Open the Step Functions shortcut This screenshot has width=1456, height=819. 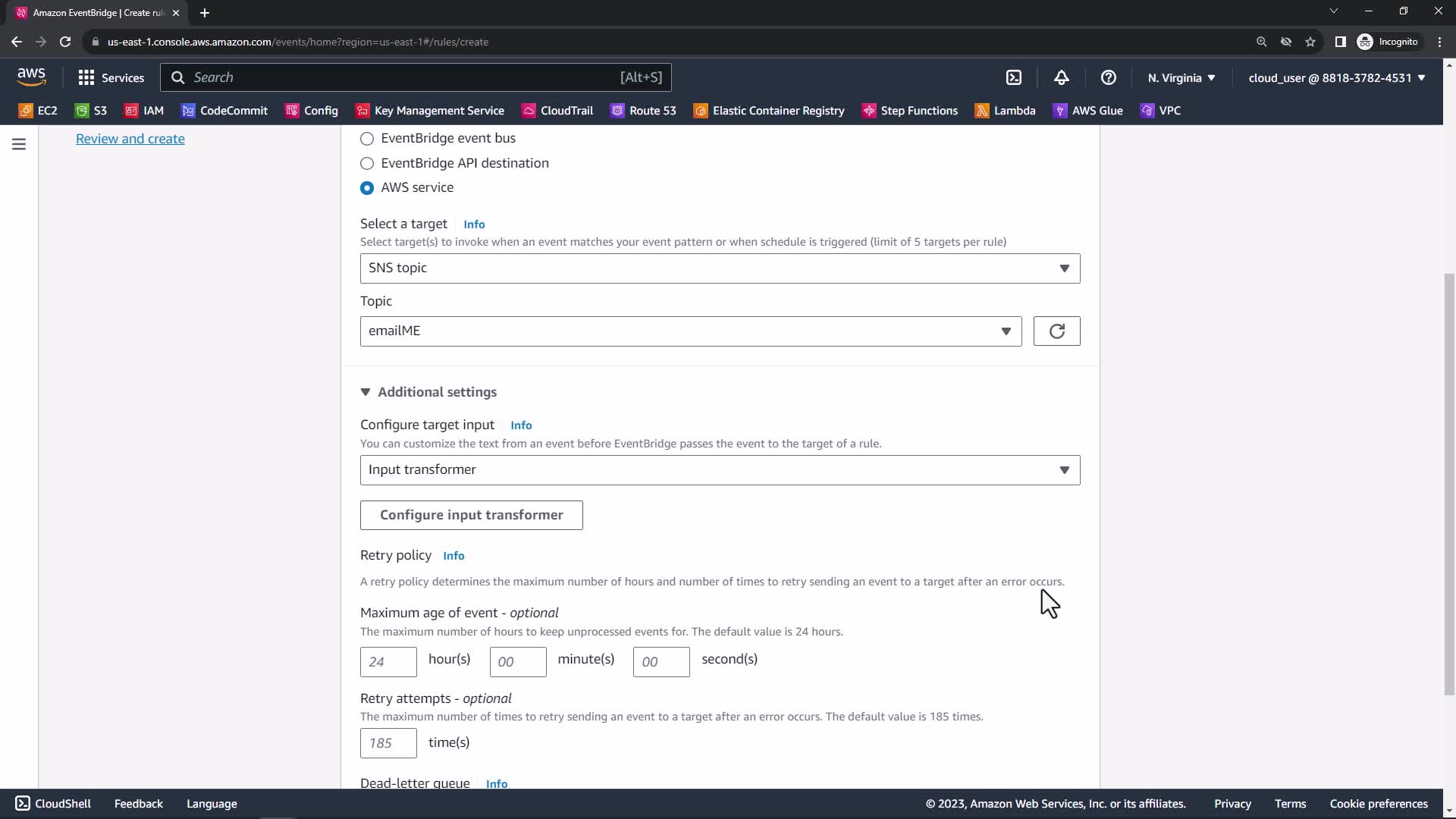click(910, 111)
